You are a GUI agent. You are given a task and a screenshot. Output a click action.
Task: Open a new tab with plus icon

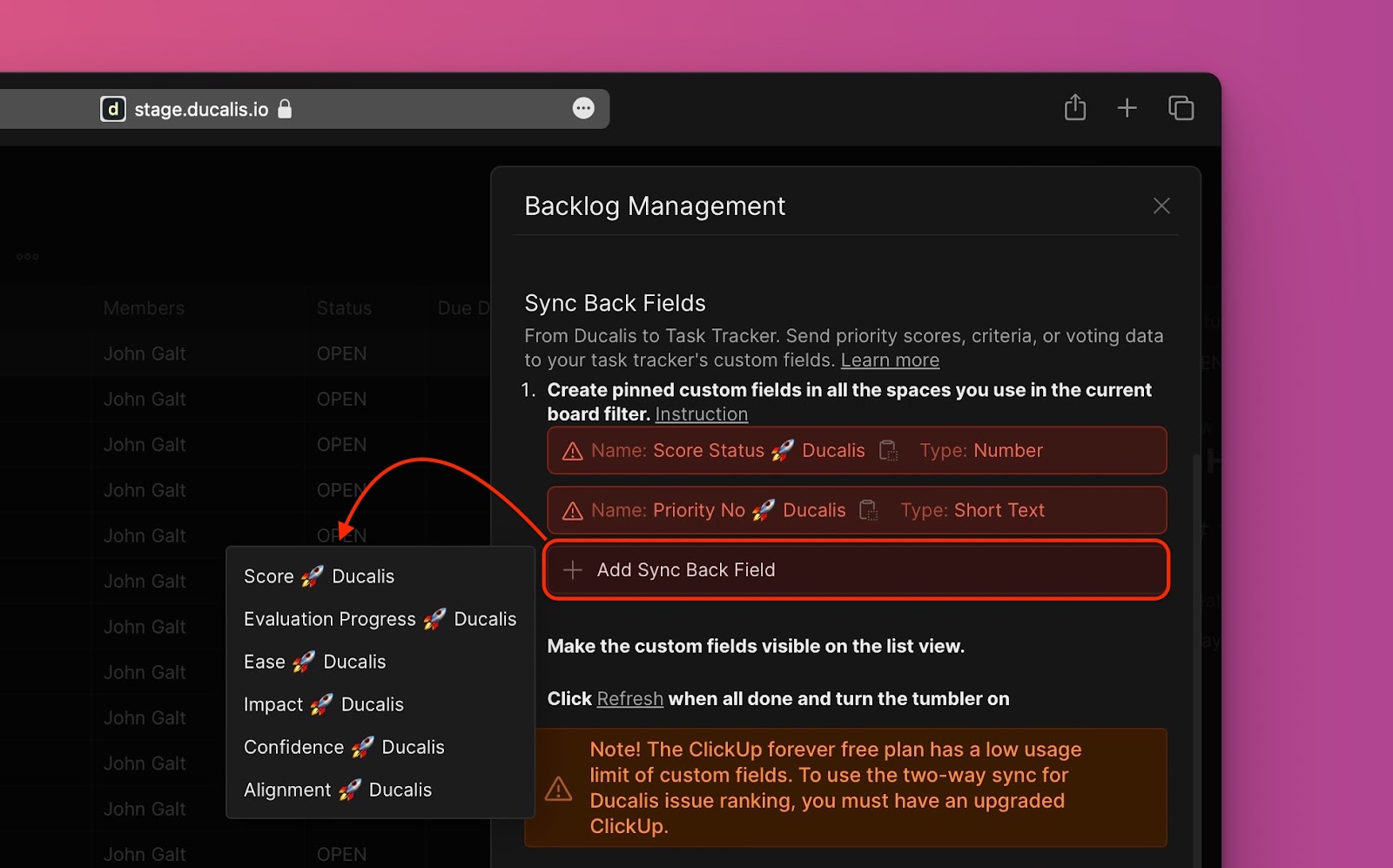tap(1127, 107)
